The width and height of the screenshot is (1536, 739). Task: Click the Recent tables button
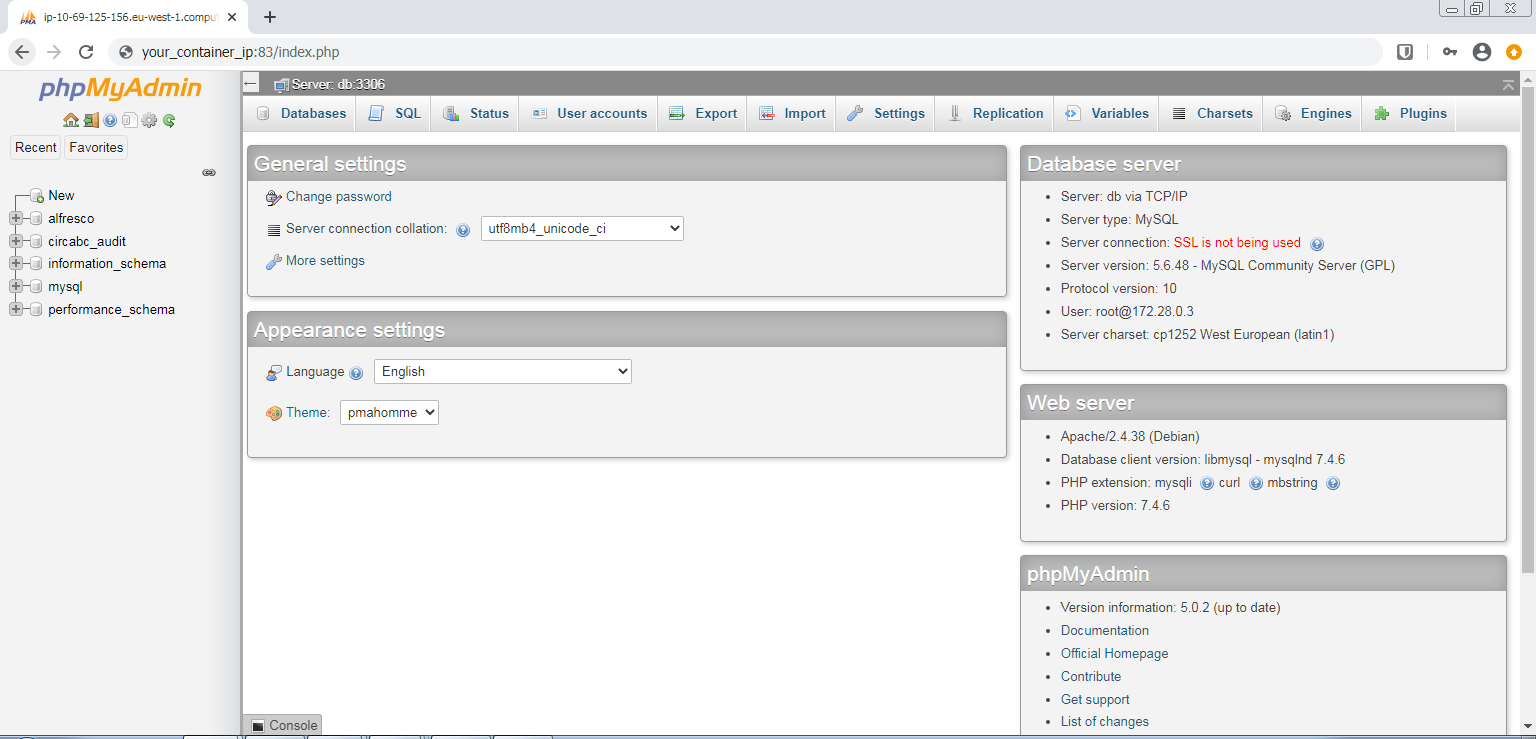pos(36,148)
